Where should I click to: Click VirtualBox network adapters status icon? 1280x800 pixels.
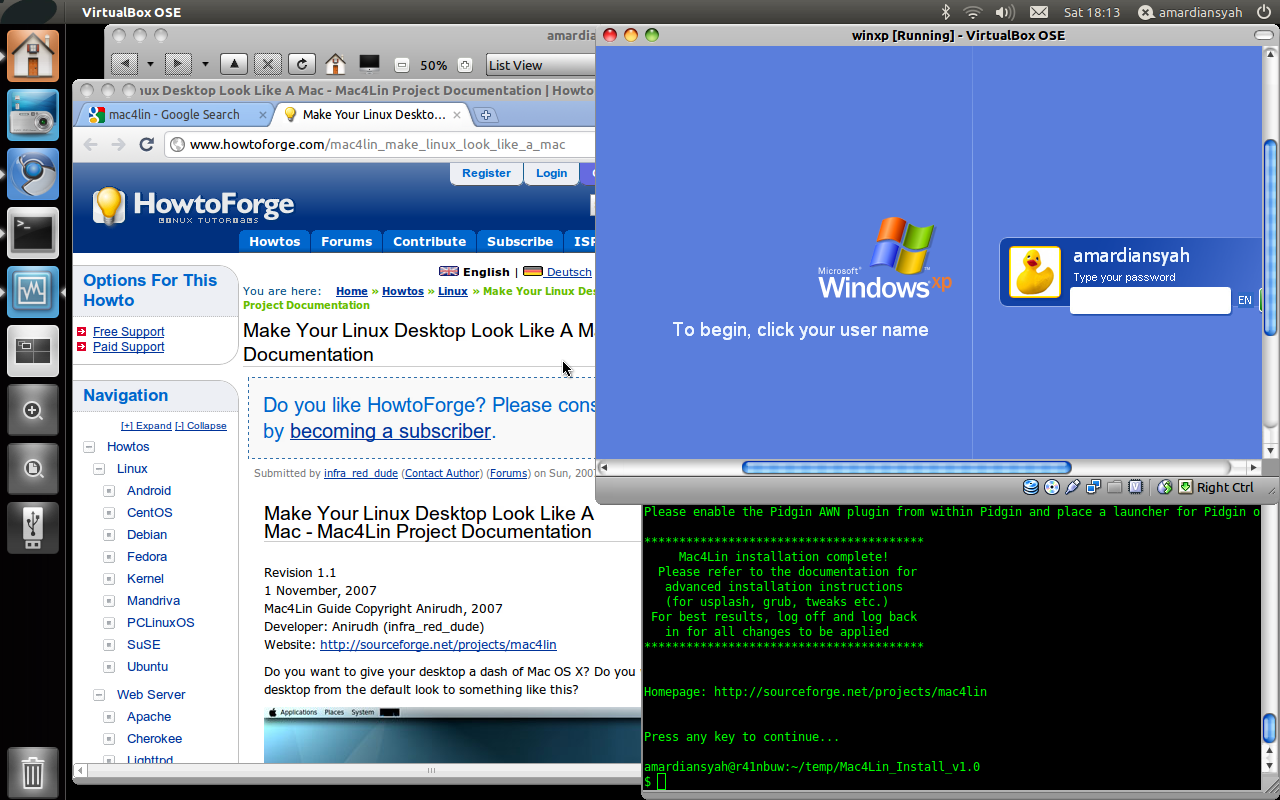[x=1094, y=487]
